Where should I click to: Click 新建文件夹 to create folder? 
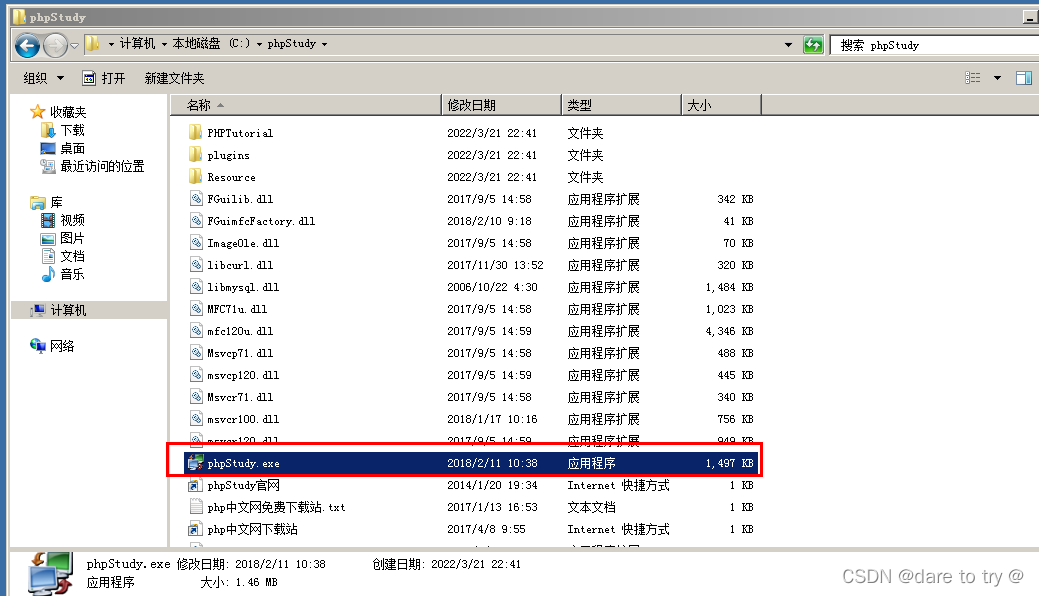pos(174,78)
